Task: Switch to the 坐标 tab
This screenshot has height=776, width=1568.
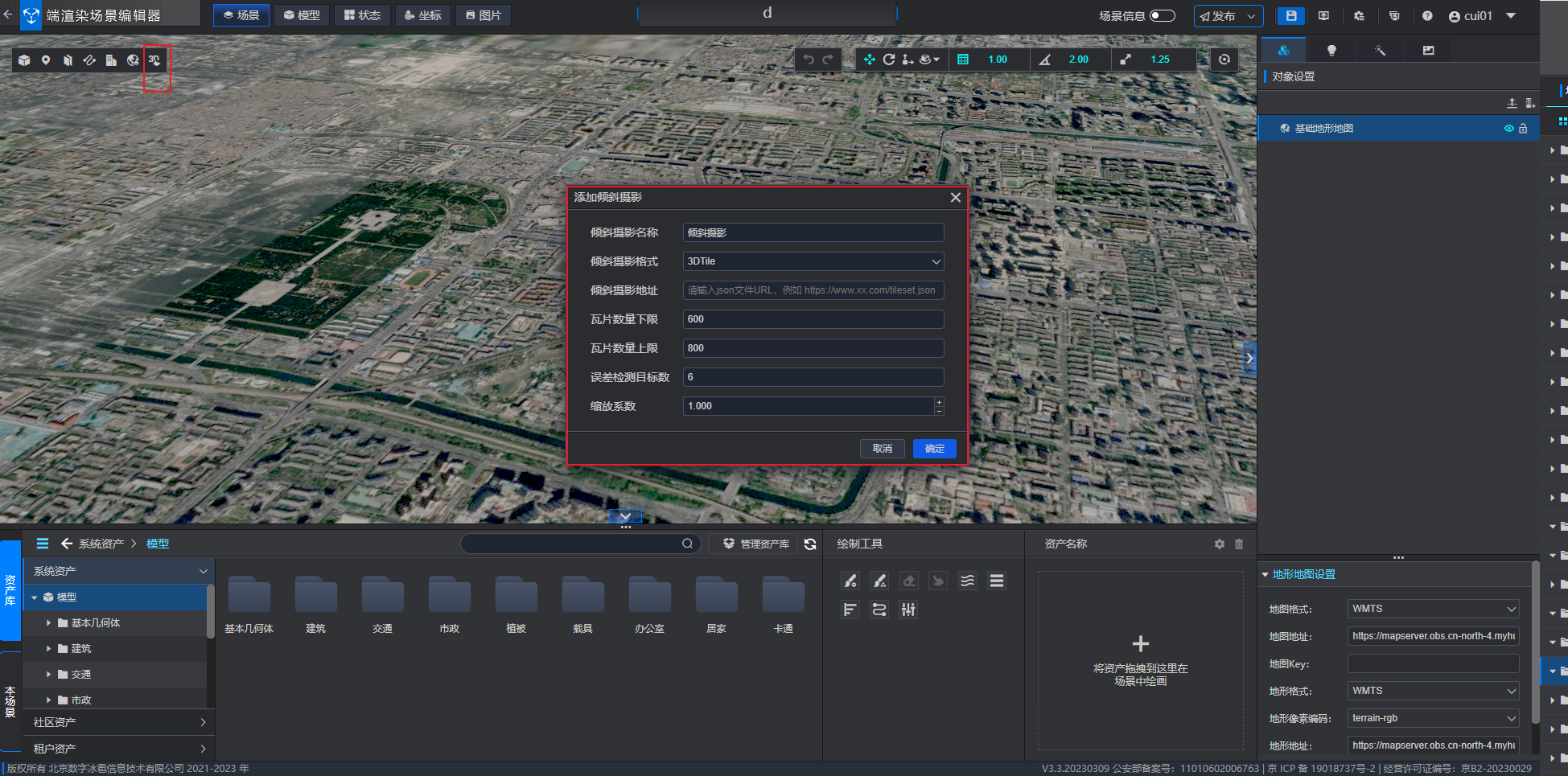Action: click(x=423, y=15)
